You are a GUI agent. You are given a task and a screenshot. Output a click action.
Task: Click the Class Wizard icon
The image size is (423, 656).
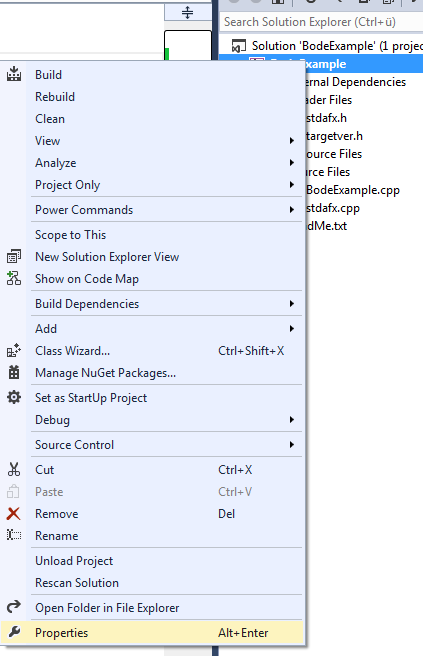tap(14, 351)
